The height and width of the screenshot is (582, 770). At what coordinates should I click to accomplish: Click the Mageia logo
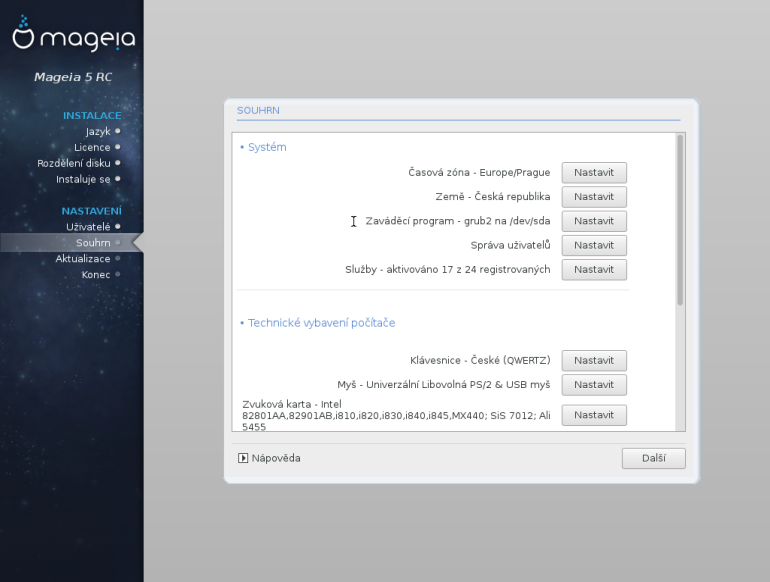[74, 33]
